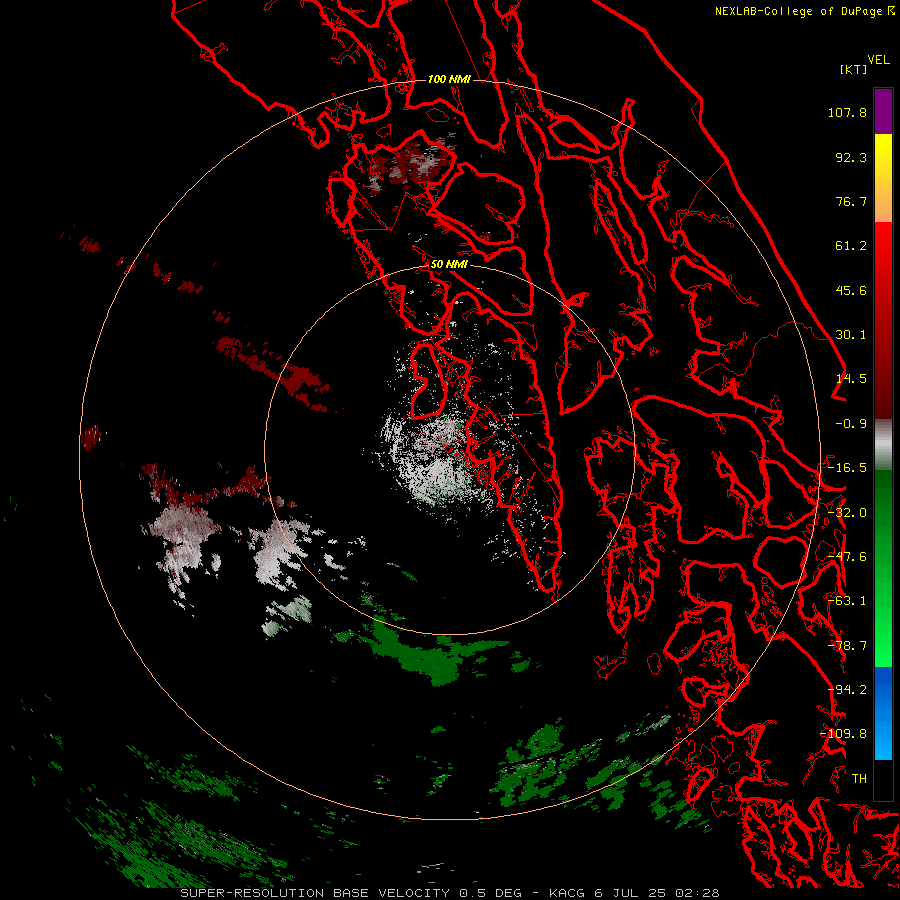Pick the green segment of the color bar

pos(883,568)
